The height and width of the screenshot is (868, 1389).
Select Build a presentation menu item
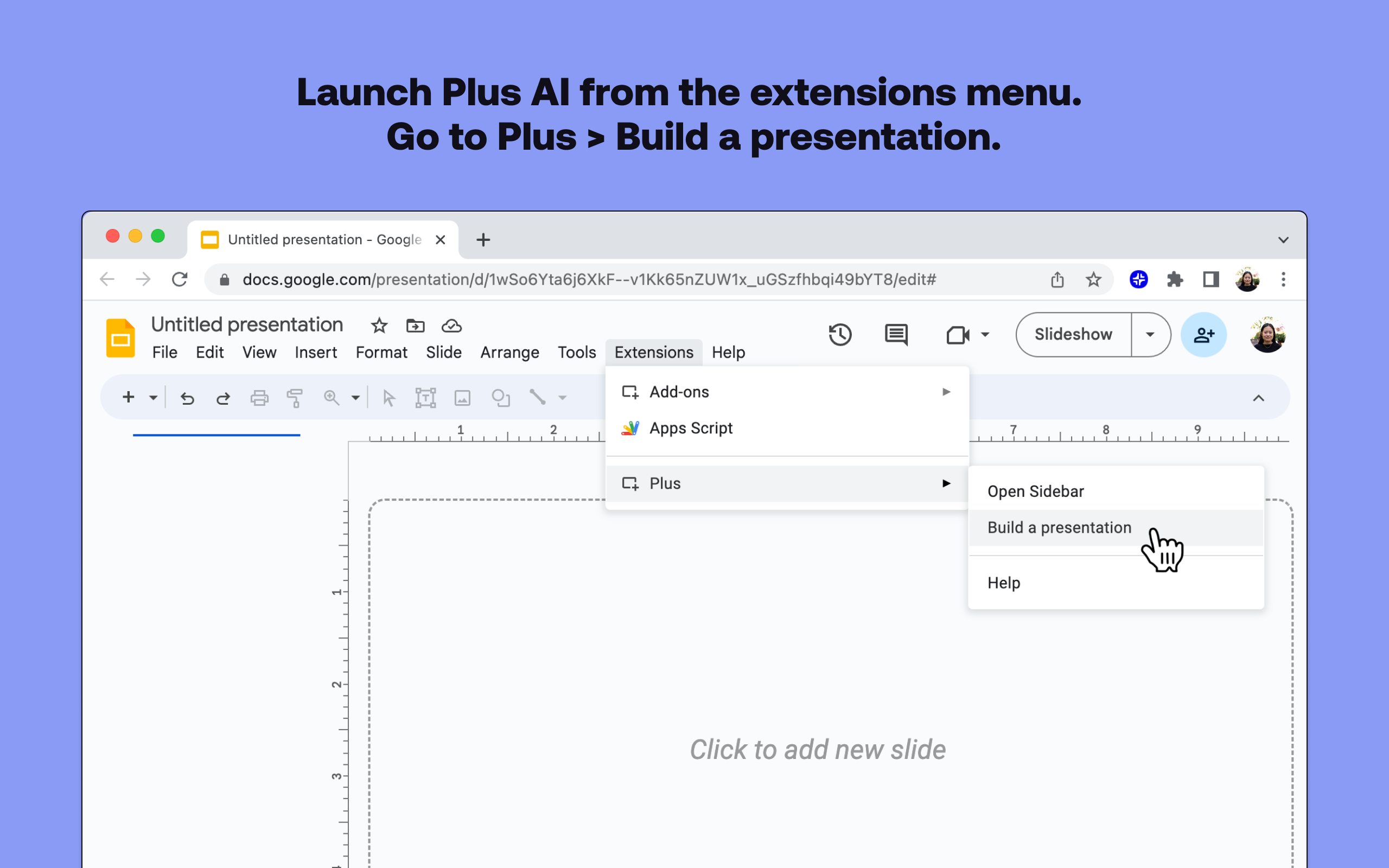[1059, 527]
